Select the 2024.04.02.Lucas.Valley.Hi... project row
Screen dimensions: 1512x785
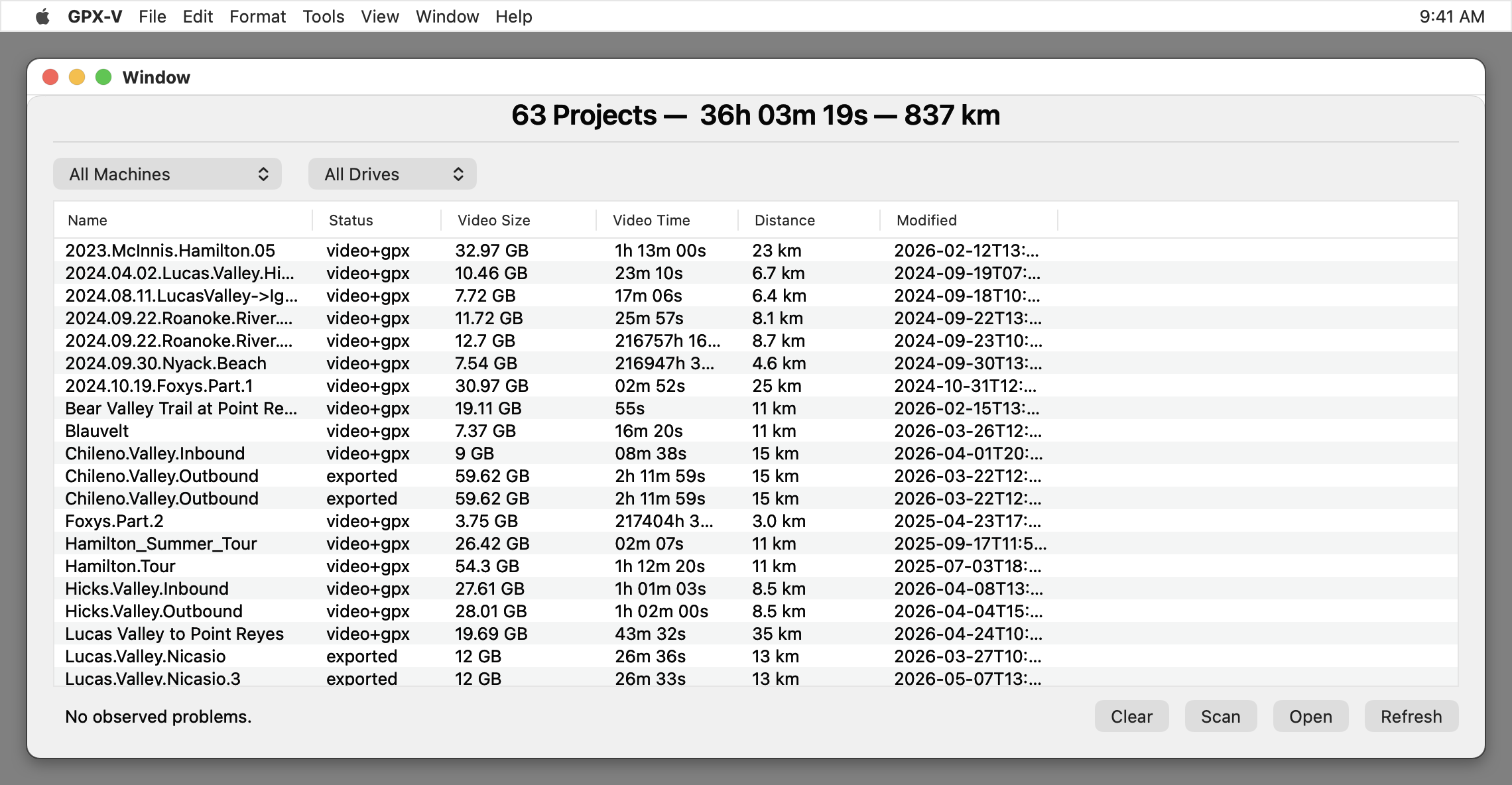(756, 273)
